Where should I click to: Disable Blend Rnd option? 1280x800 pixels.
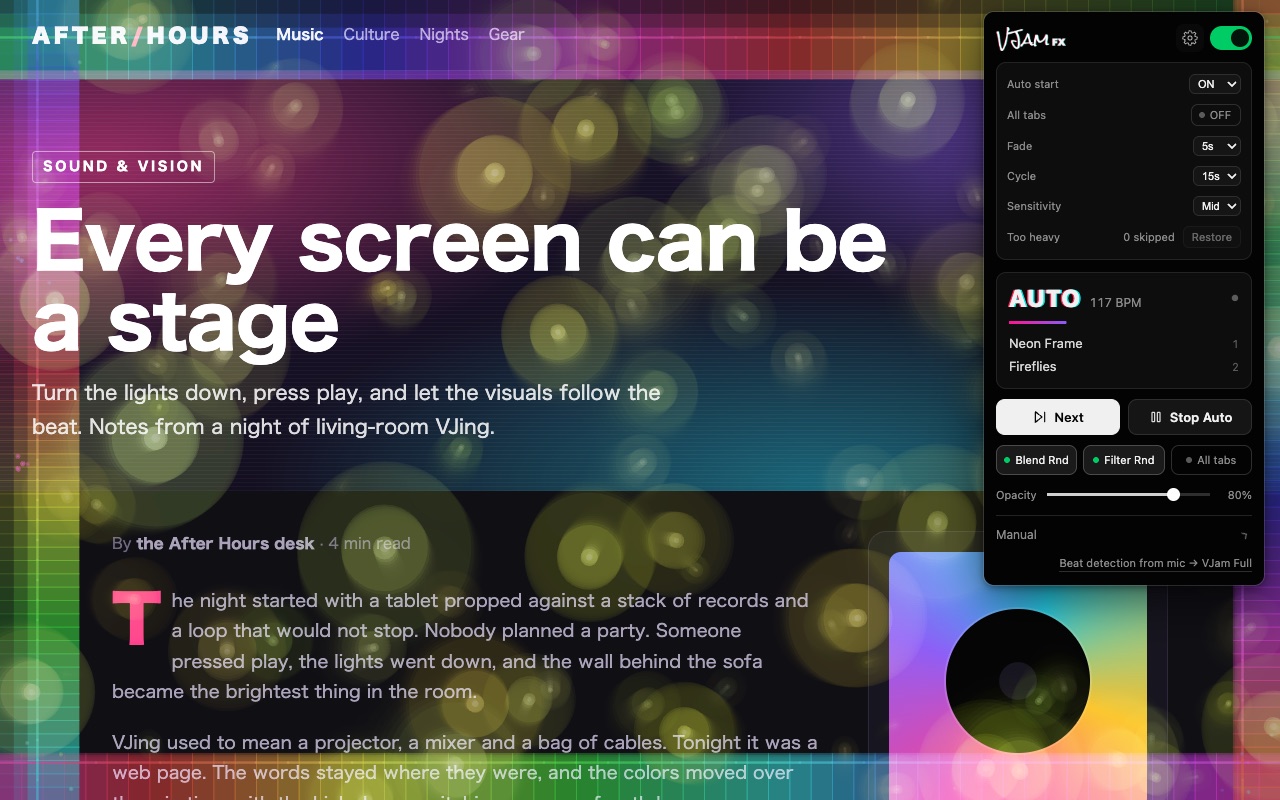pos(1037,460)
